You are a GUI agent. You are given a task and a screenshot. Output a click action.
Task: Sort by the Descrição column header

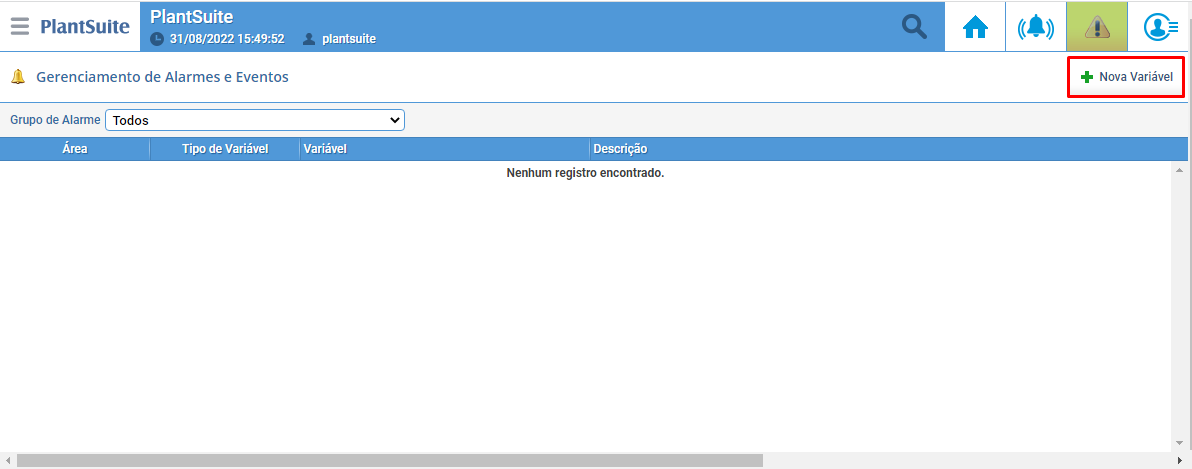pyautogui.click(x=889, y=149)
